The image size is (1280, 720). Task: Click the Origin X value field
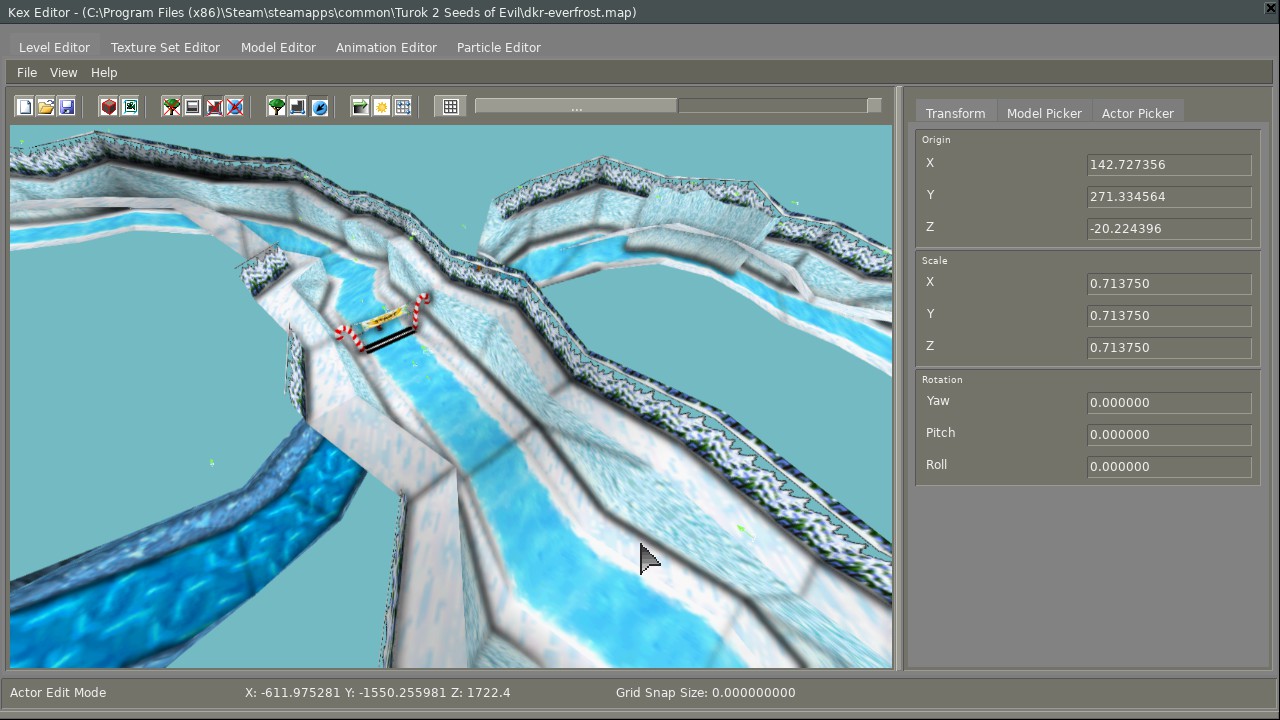click(x=1168, y=165)
